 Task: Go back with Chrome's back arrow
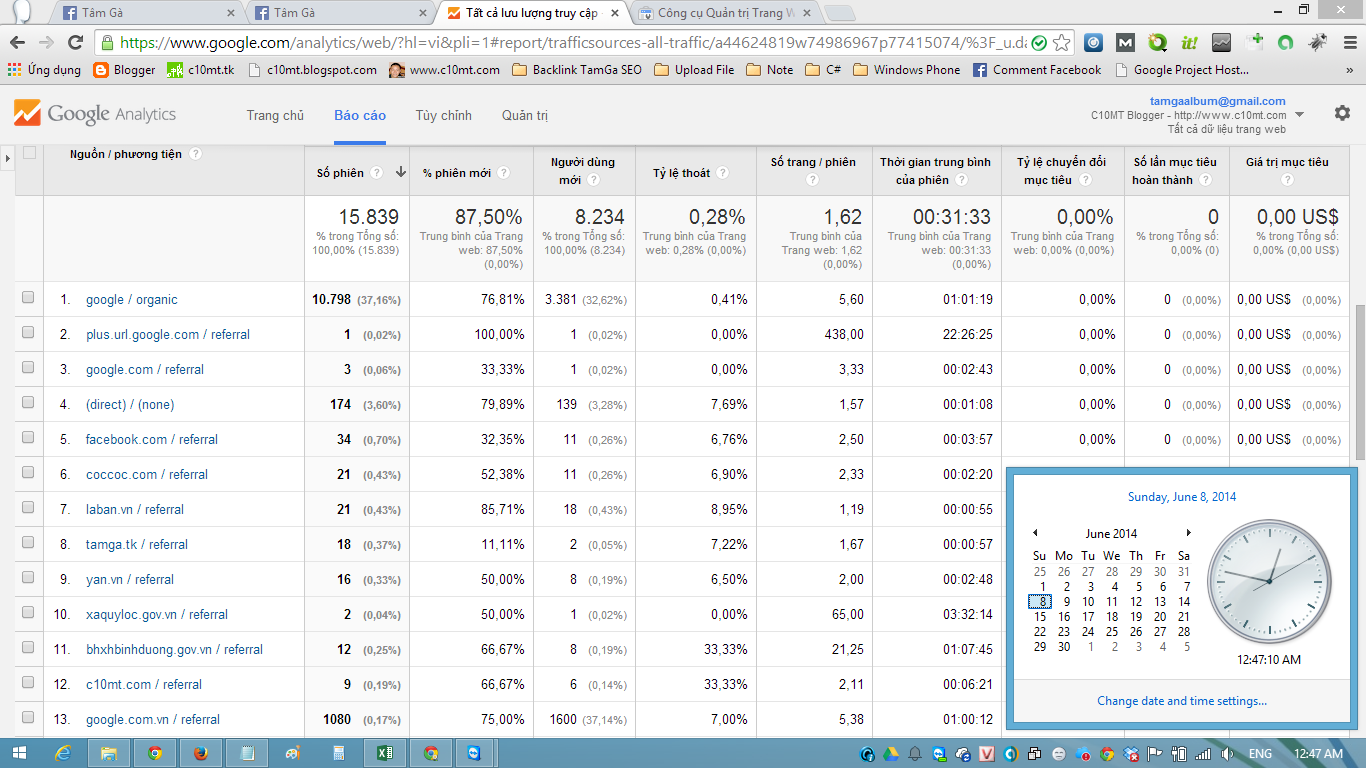click(17, 43)
